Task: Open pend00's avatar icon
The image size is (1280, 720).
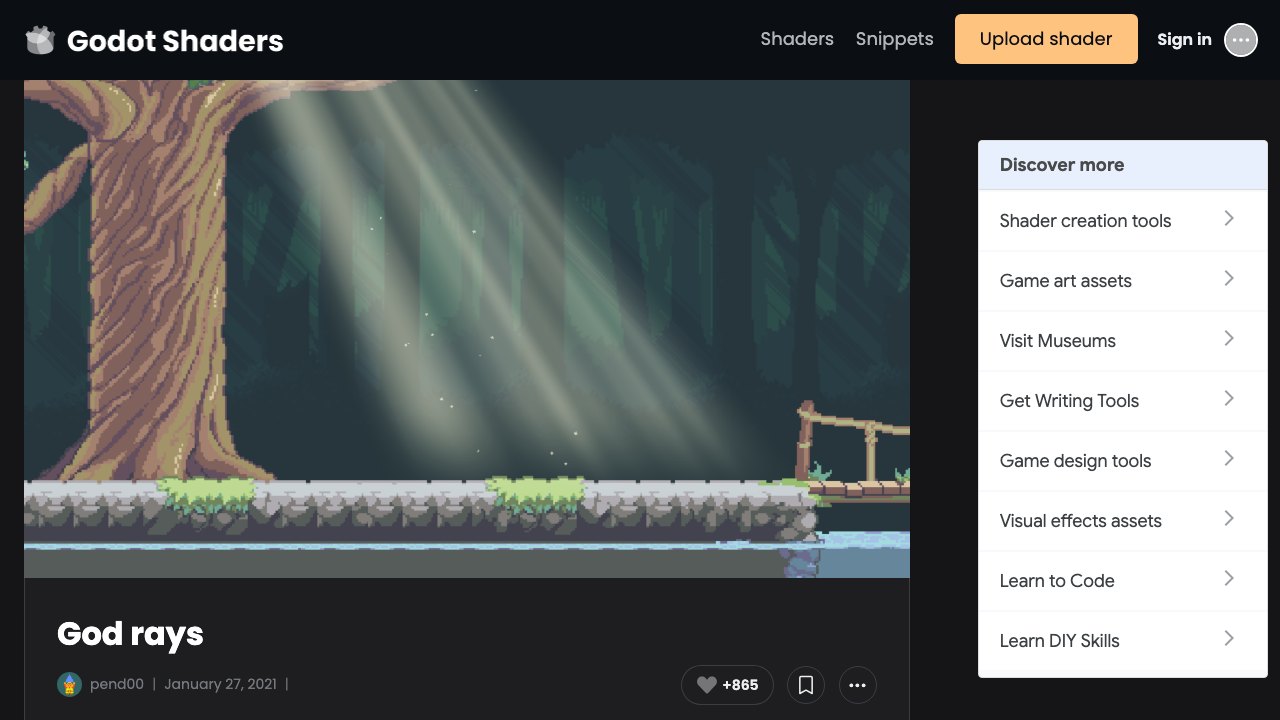Action: pos(69,684)
